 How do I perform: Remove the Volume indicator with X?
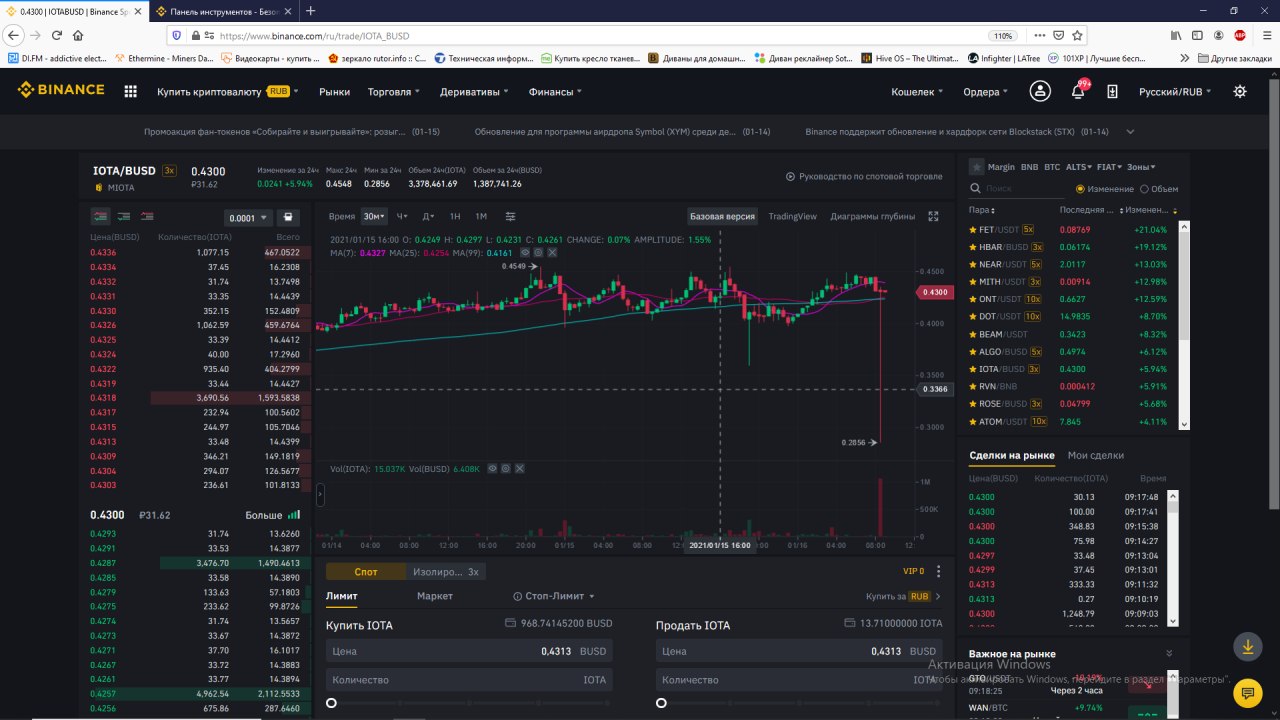(x=520, y=468)
